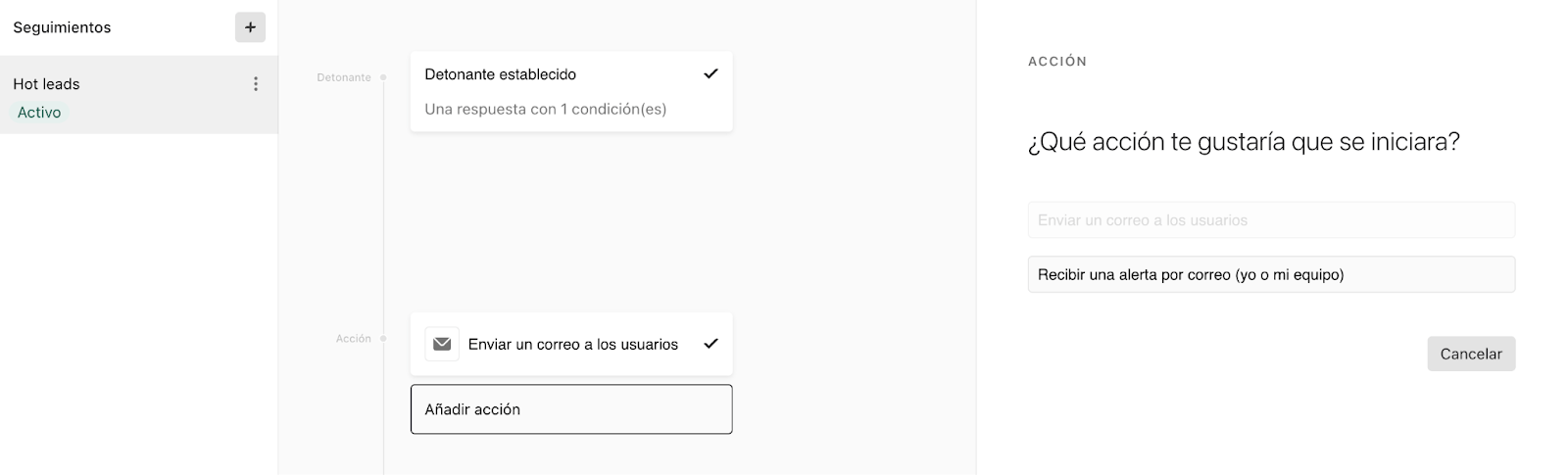Open the Enviar un correo a los usuarios step

click(571, 344)
